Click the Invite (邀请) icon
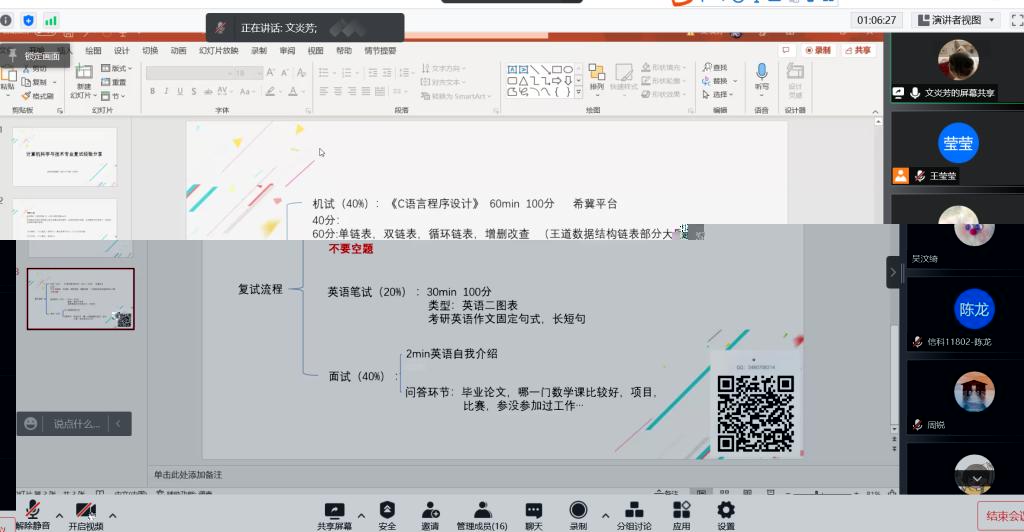 (430, 511)
